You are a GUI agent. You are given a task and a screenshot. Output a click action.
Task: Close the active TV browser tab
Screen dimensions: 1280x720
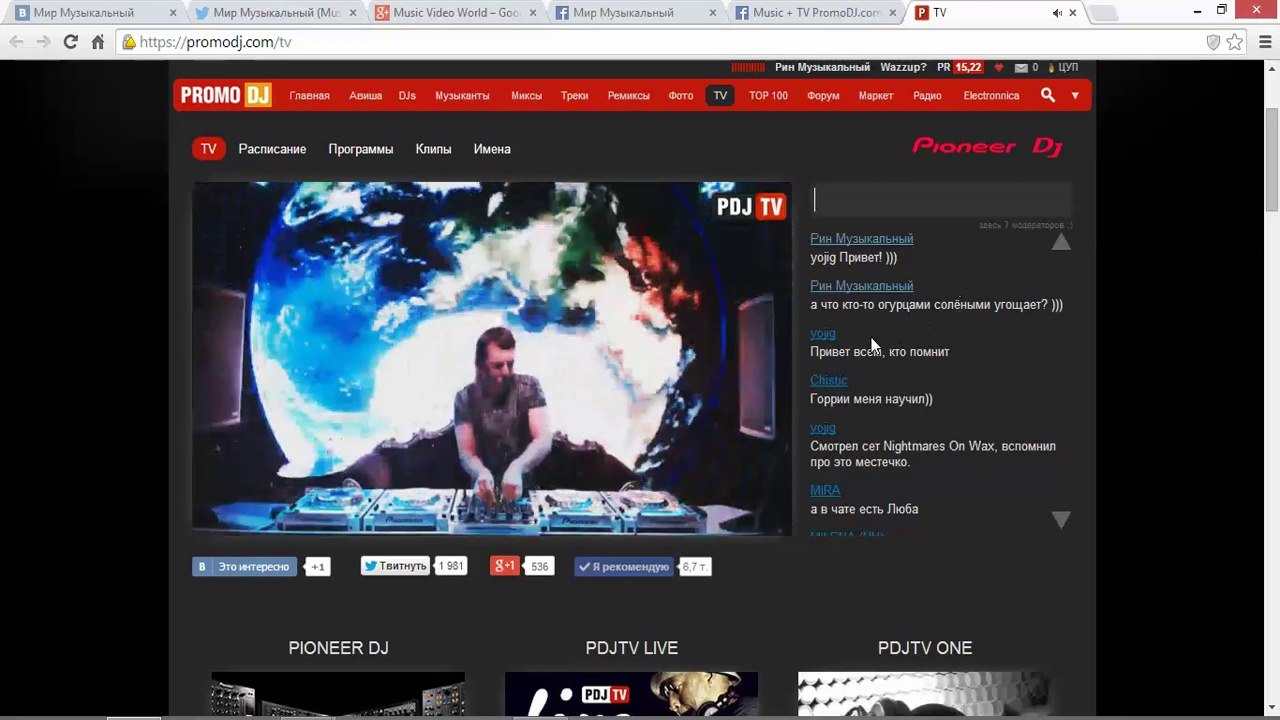[x=1074, y=13]
